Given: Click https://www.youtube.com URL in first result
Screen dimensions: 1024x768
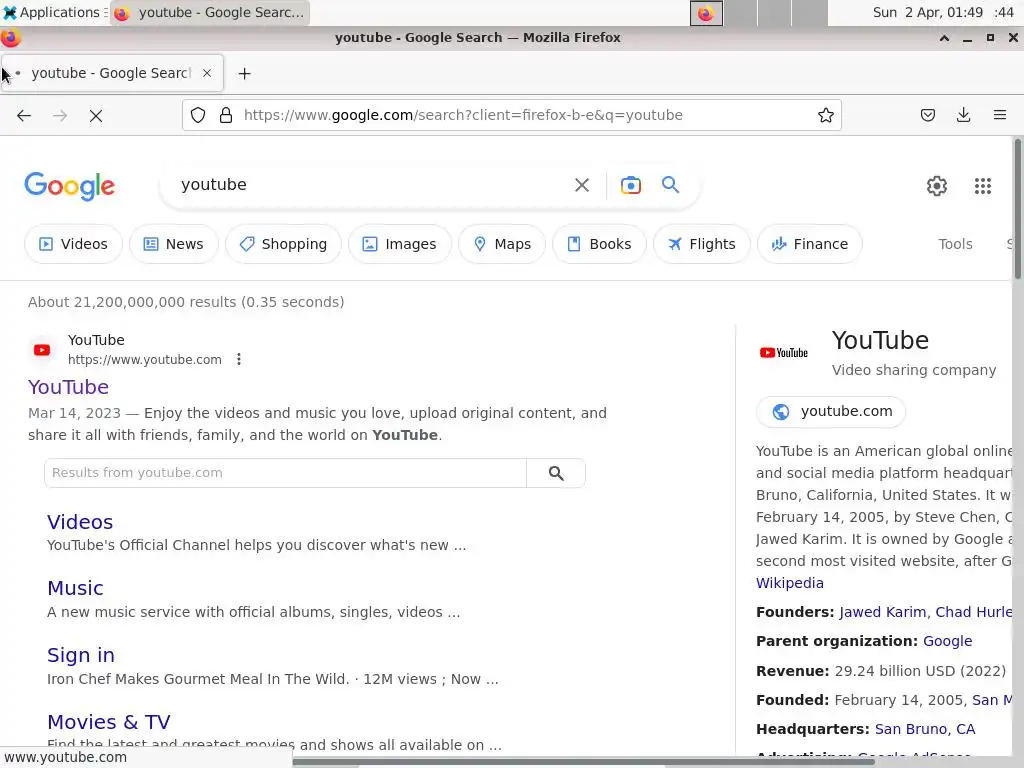Looking at the screenshot, I should pyautogui.click(x=145, y=360).
